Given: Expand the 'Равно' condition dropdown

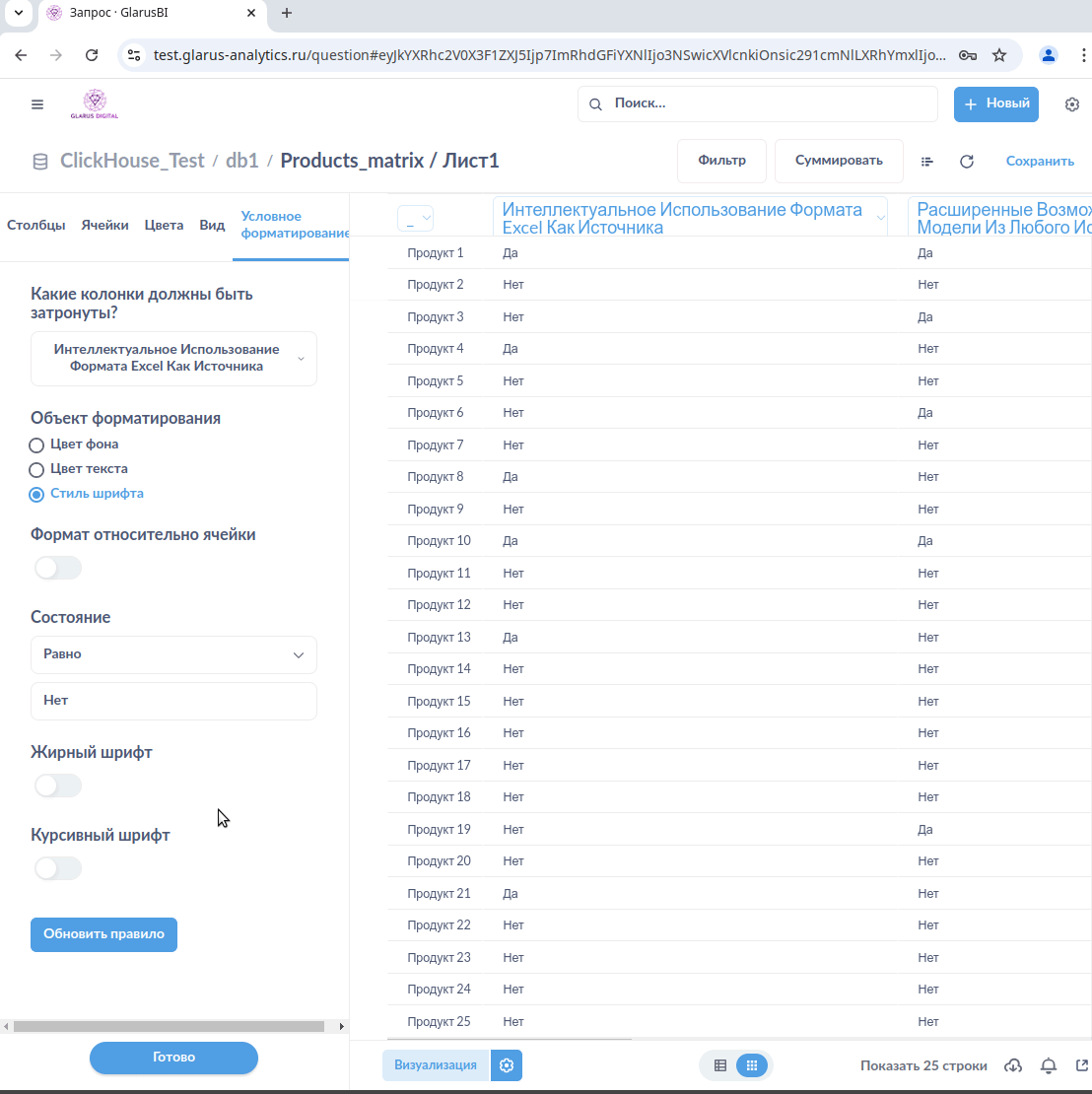Looking at the screenshot, I should (x=173, y=654).
